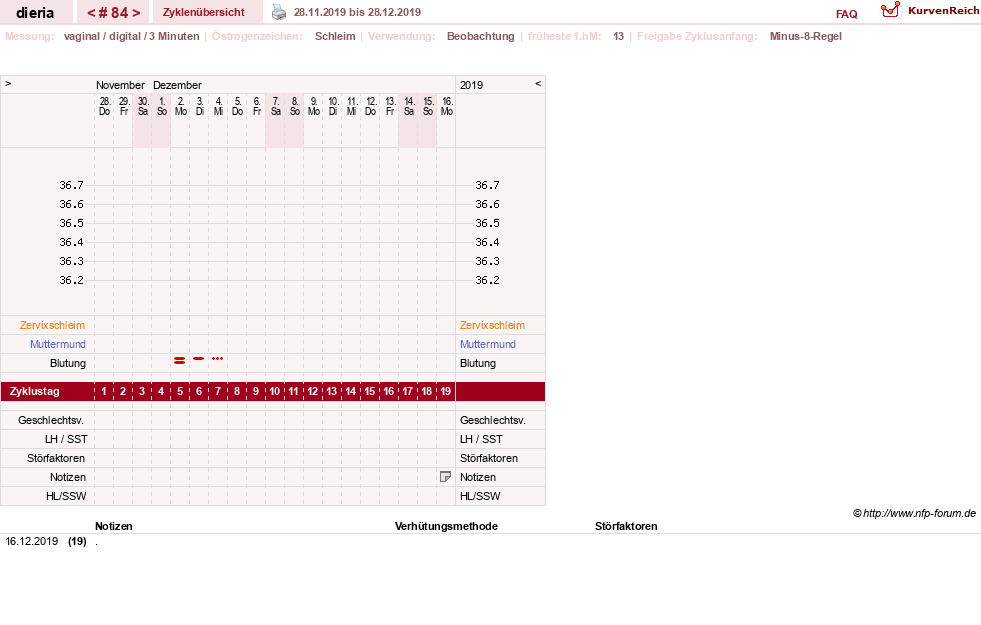Click the date header 7. Sa
Image resolution: width=981 pixels, height=625 pixels.
pyautogui.click(x=275, y=106)
